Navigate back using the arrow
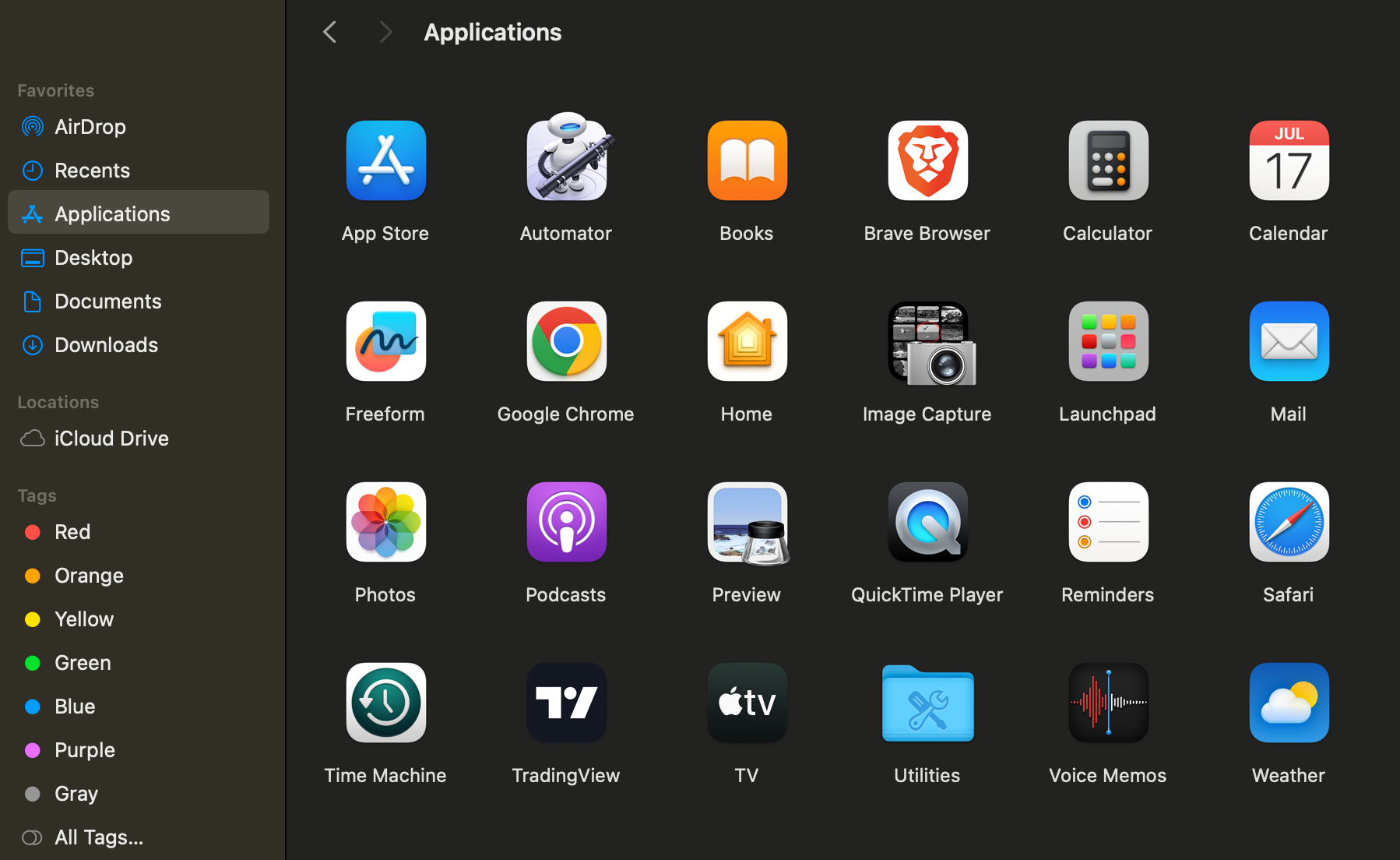 pyautogui.click(x=329, y=32)
